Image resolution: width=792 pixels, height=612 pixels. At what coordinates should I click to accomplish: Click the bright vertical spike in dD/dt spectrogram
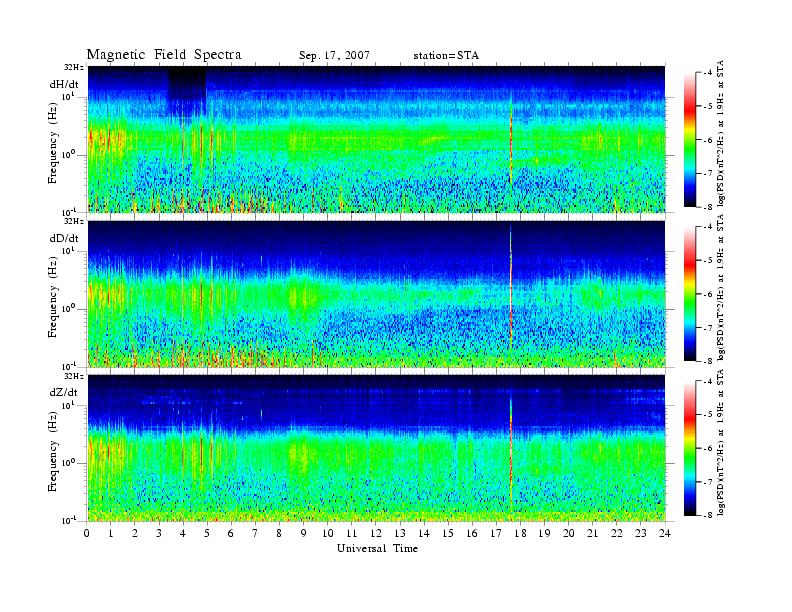[x=511, y=288]
